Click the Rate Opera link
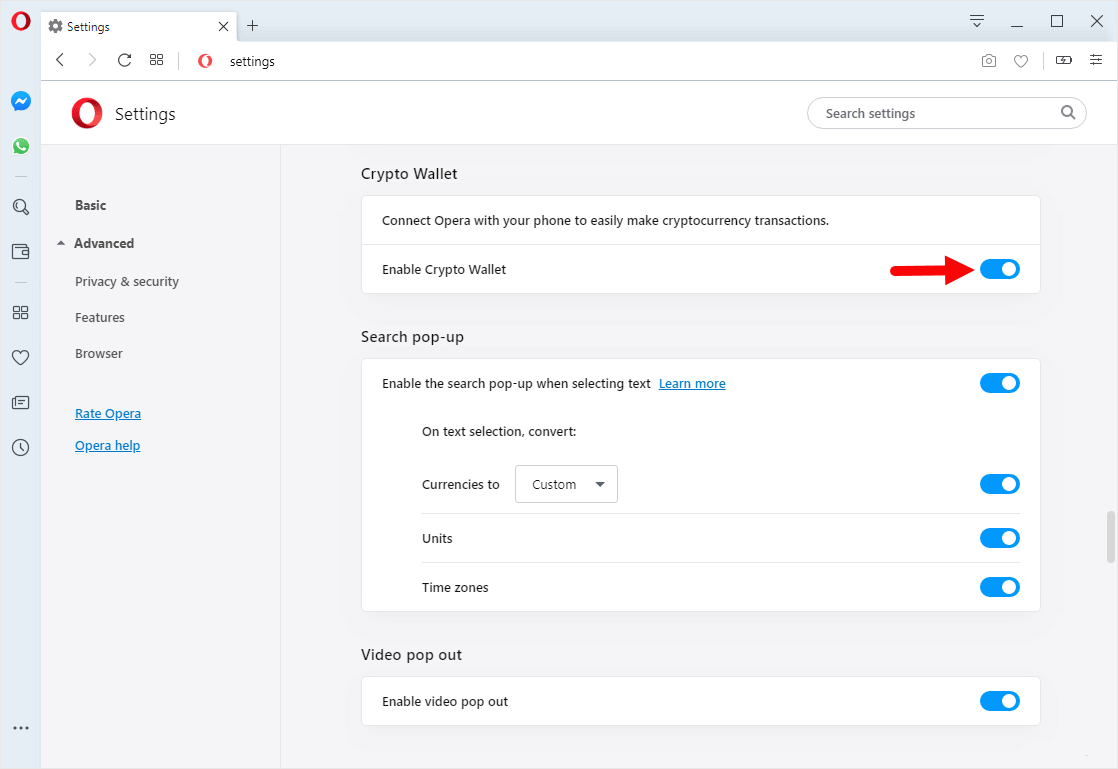The image size is (1118, 769). [x=108, y=413]
